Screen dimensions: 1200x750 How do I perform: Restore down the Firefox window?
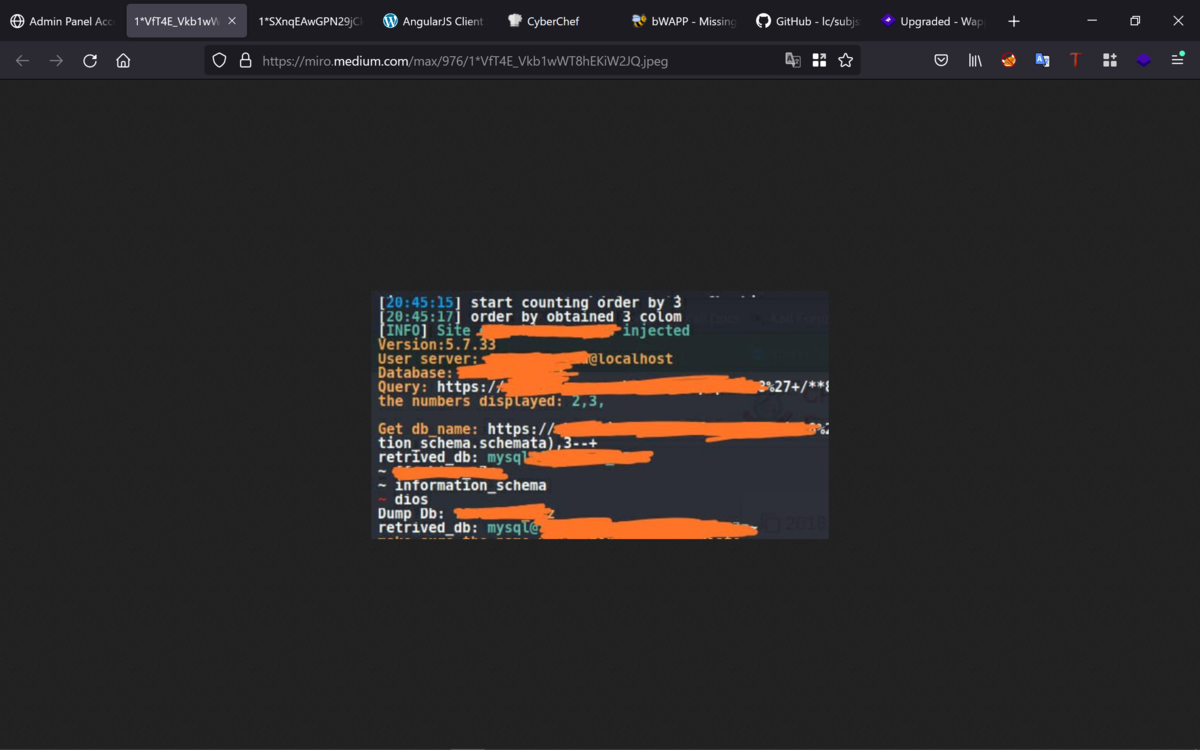[1135, 21]
